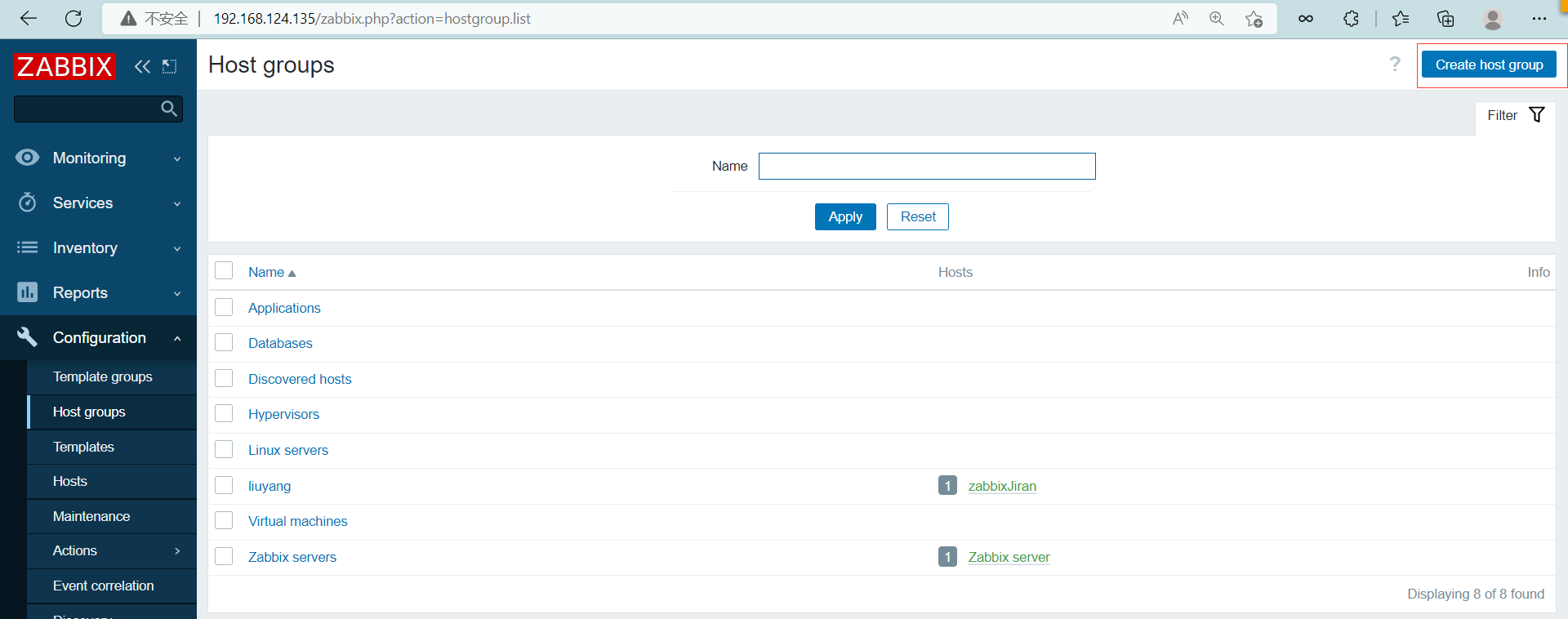Open the zabbixJiran host link

(x=1002, y=486)
